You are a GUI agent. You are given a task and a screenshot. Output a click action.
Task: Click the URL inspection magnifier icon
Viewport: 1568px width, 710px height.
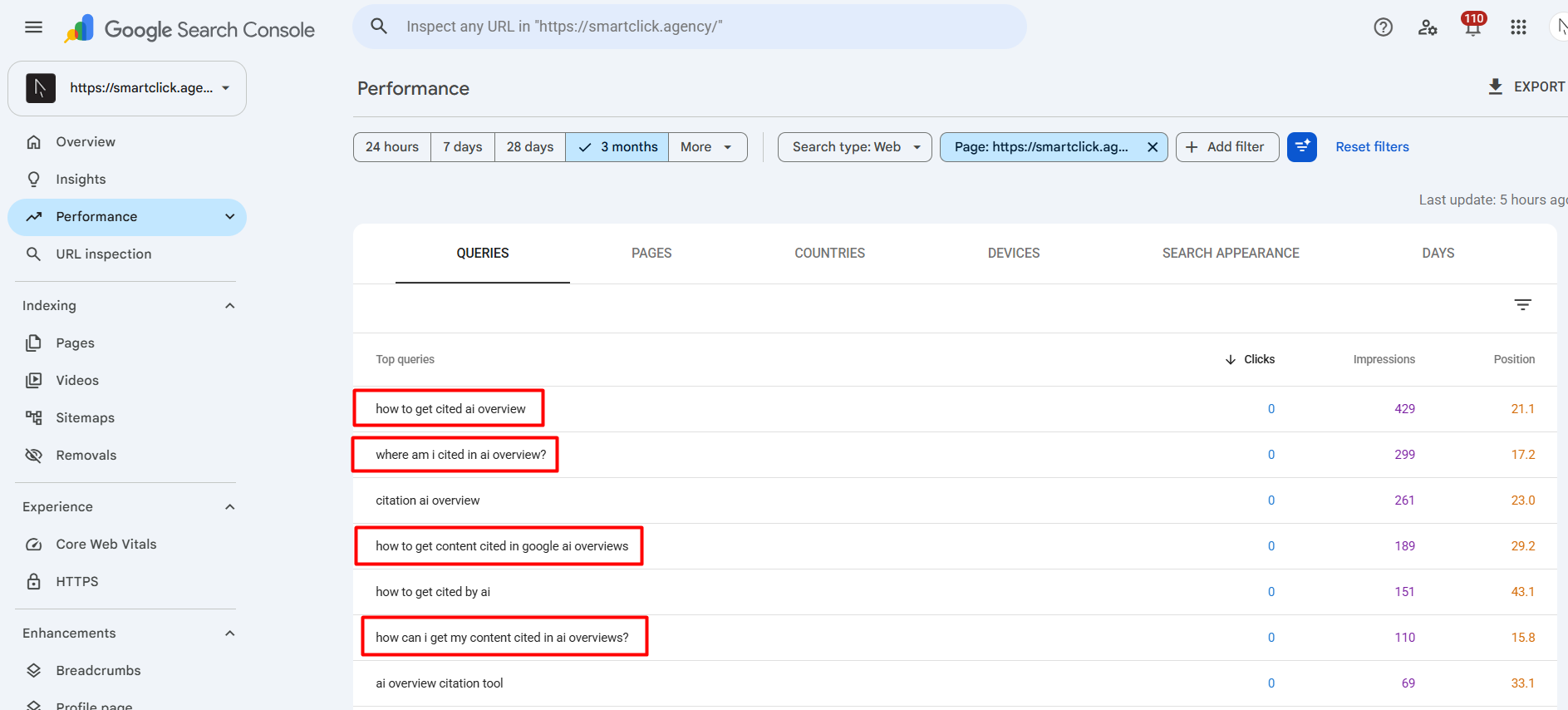click(x=34, y=254)
